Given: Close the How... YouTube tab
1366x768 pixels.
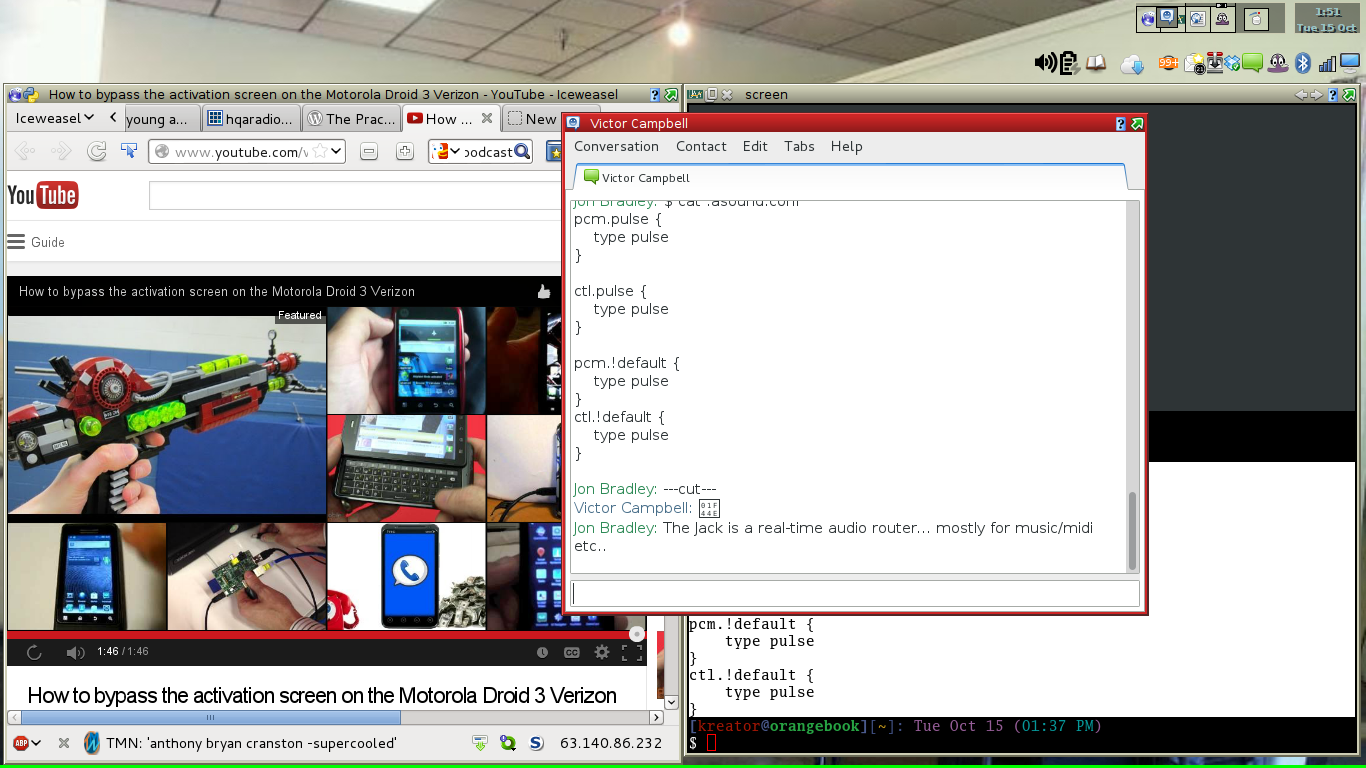Looking at the screenshot, I should click(487, 118).
